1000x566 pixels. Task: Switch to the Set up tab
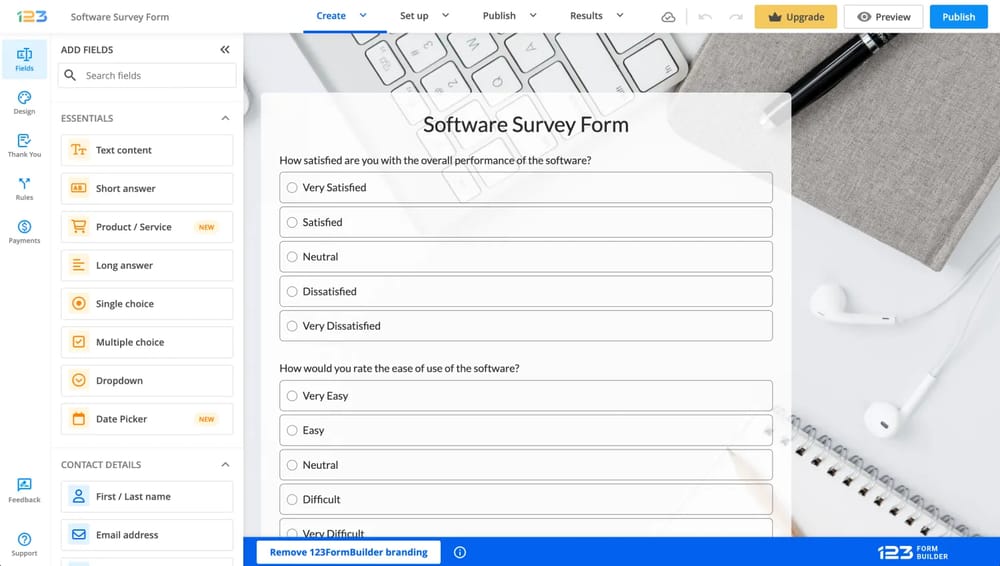[414, 16]
